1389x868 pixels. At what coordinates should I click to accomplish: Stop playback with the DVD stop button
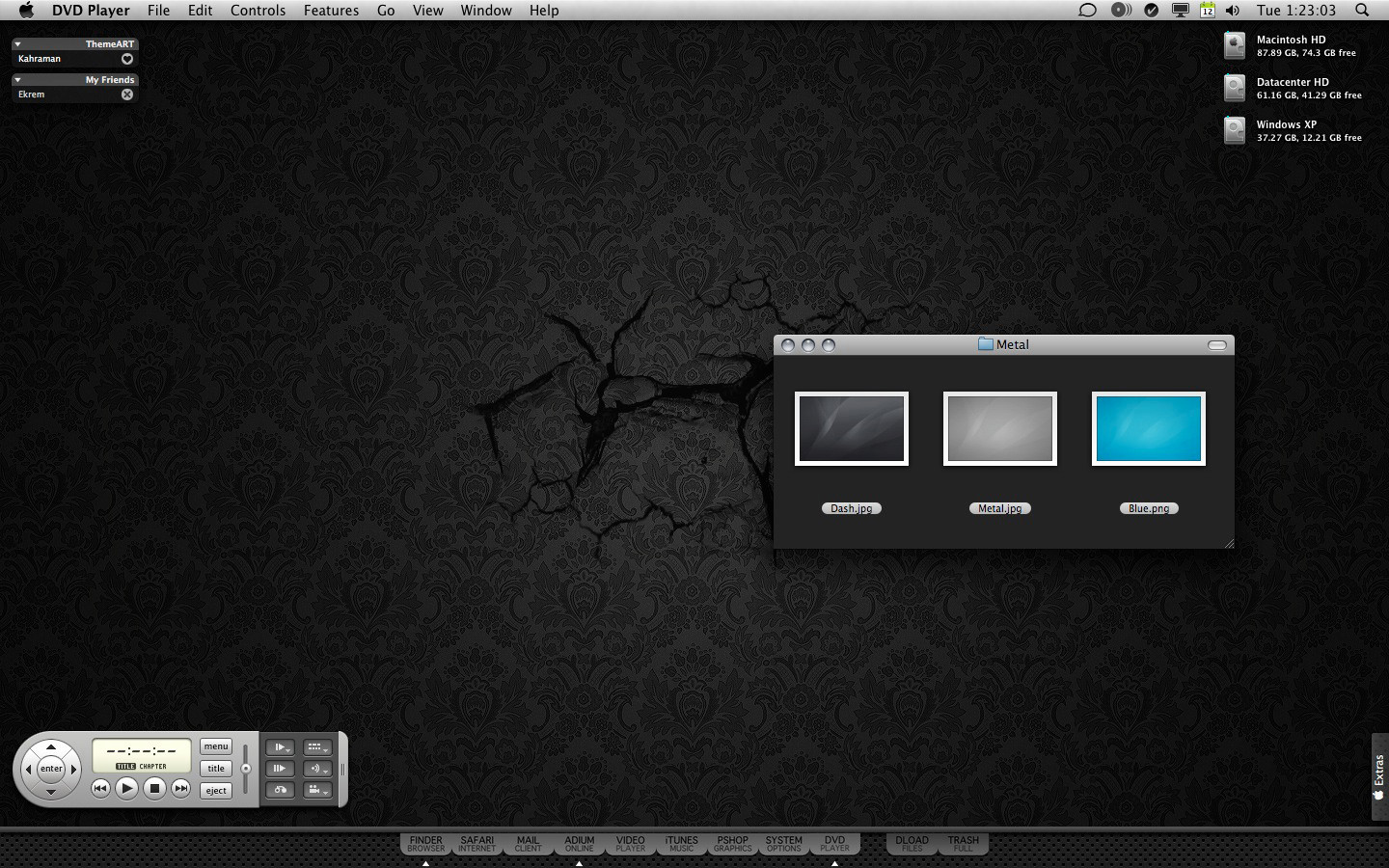pyautogui.click(x=154, y=788)
